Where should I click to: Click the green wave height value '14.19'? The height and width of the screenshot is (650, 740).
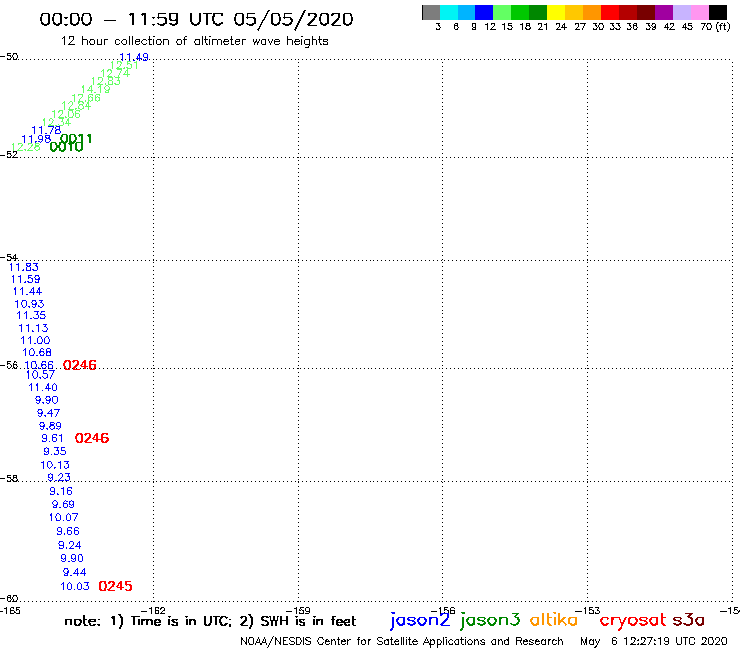[x=95, y=89]
